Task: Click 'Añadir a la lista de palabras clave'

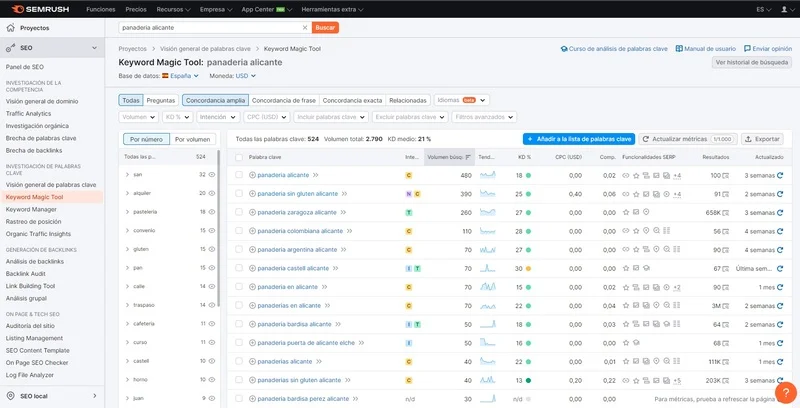Action: click(x=578, y=139)
